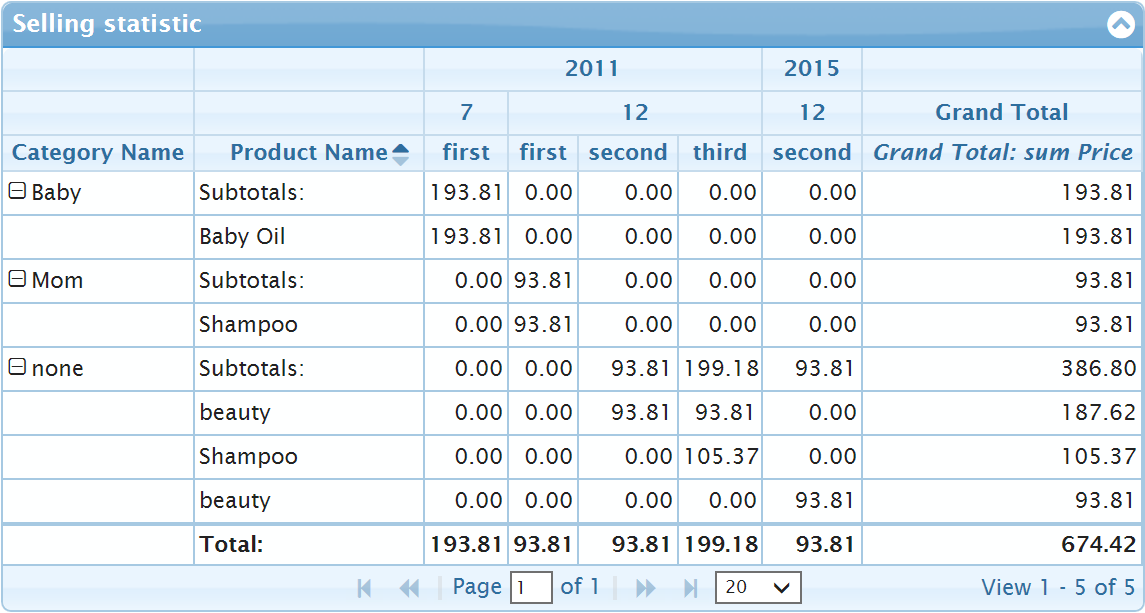Click the Mom category name
This screenshot has width=1145, height=613.
pyautogui.click(x=57, y=281)
